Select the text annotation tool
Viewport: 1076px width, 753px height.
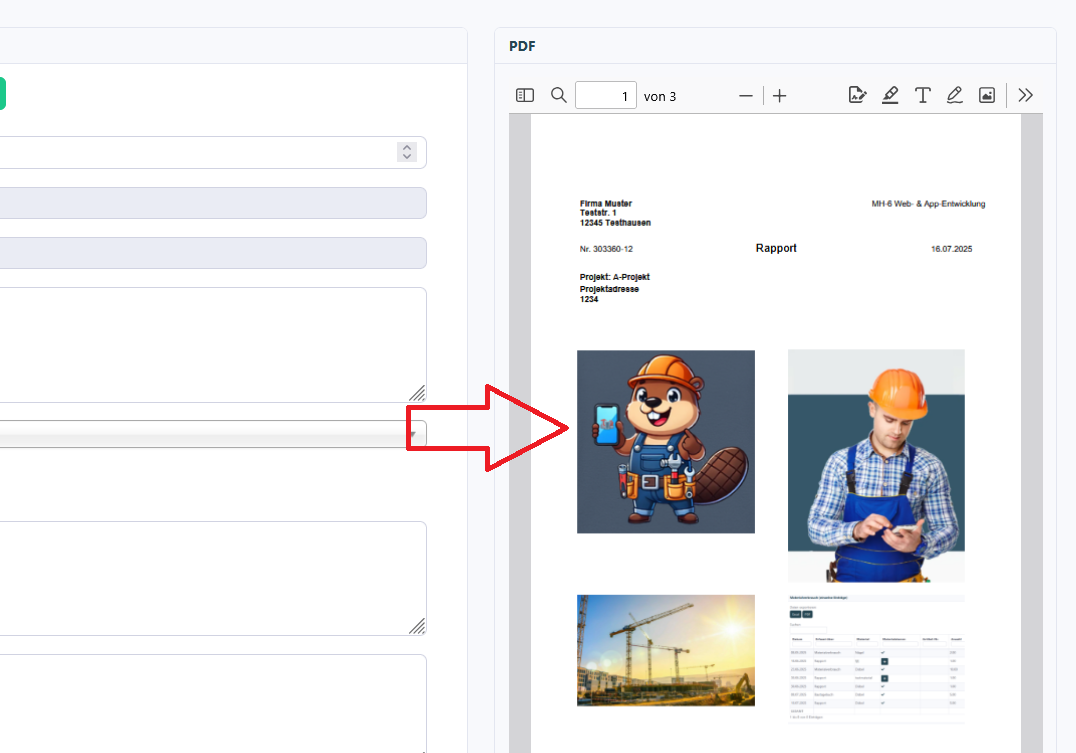pyautogui.click(x=923, y=95)
